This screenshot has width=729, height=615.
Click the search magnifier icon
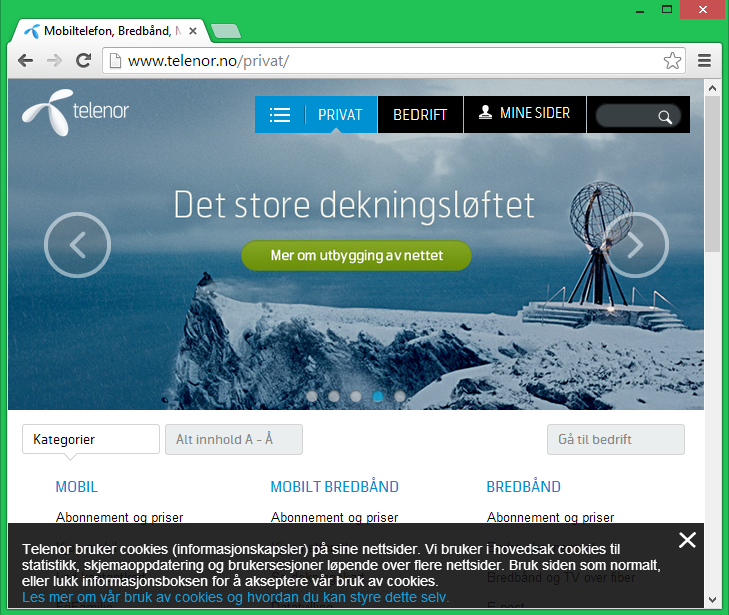click(665, 117)
